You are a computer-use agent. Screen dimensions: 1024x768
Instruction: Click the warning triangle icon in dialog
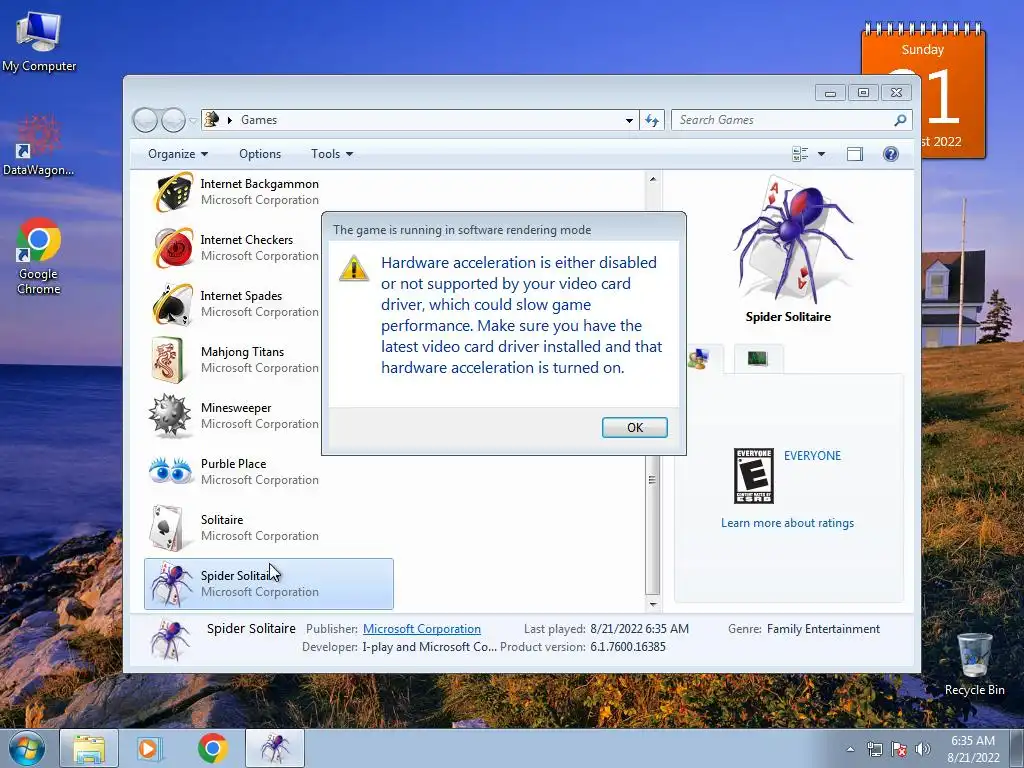pyautogui.click(x=354, y=268)
